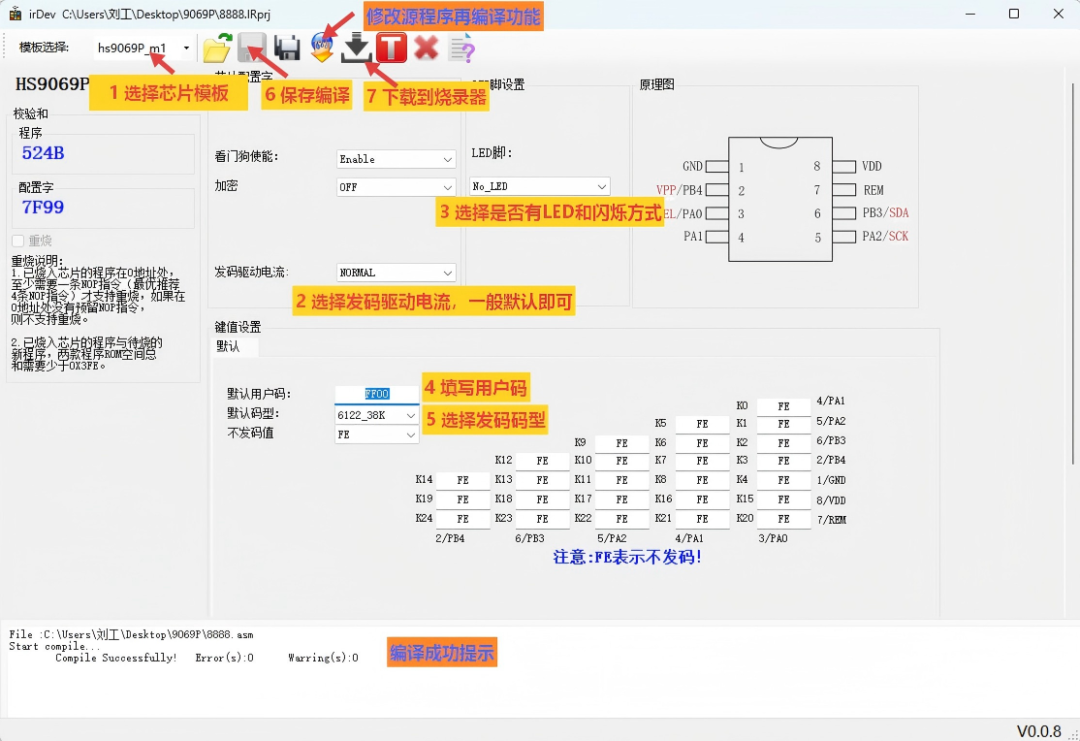Open the 默认码型 6122_38K dropdown
Image resolution: width=1080 pixels, height=741 pixels.
tap(377, 415)
